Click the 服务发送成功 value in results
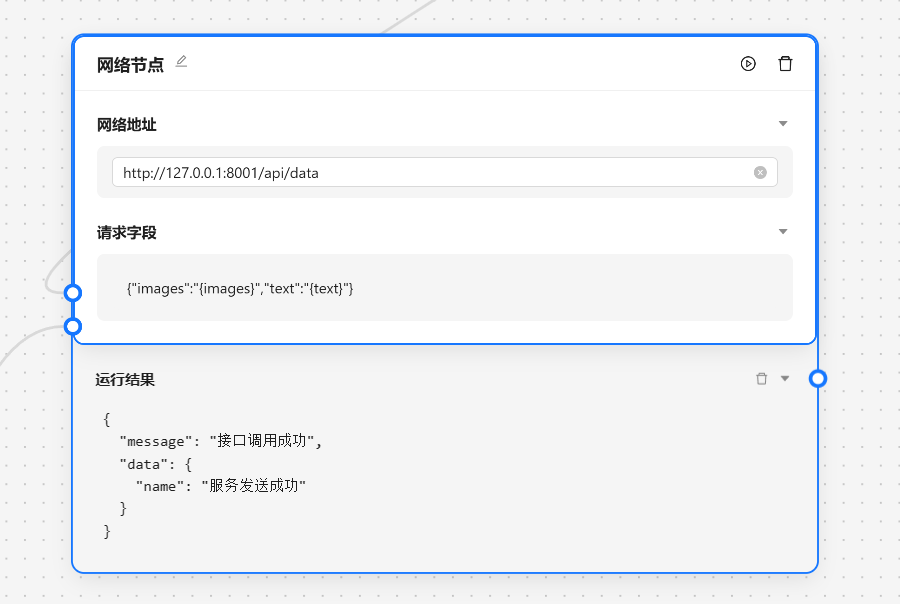 [253, 486]
